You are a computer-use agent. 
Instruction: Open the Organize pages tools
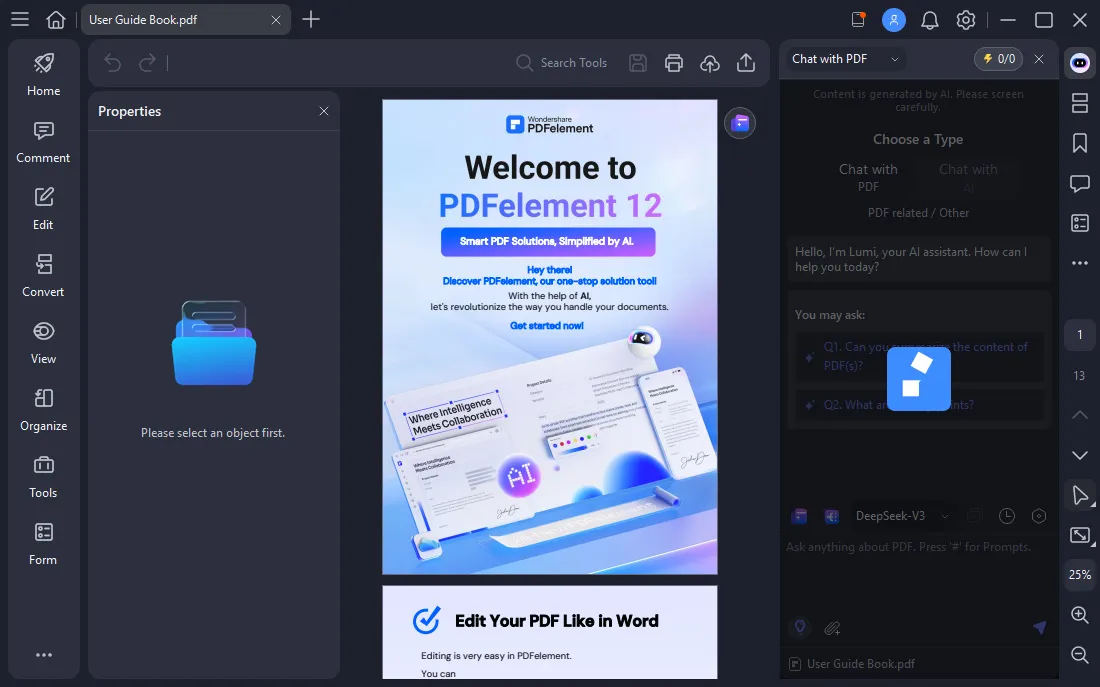point(43,411)
